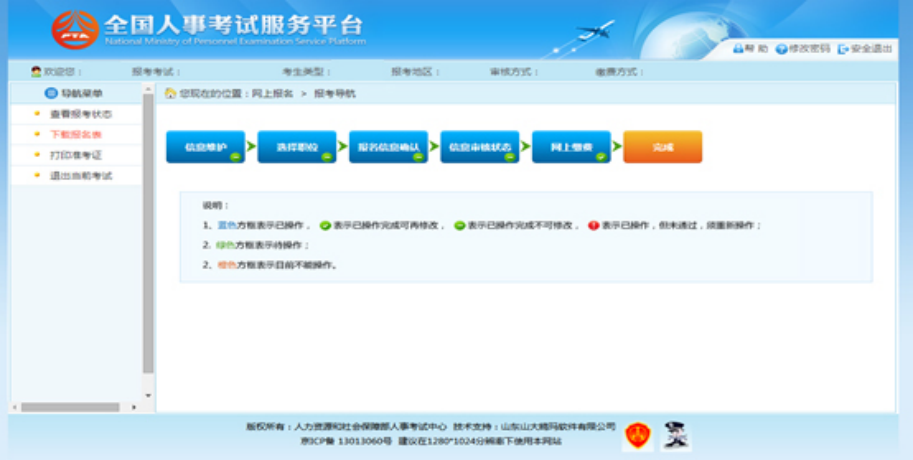Screen dimensions: 913x460
Task: Click the sidebar horizontal scrollbar
Action: 70,407
